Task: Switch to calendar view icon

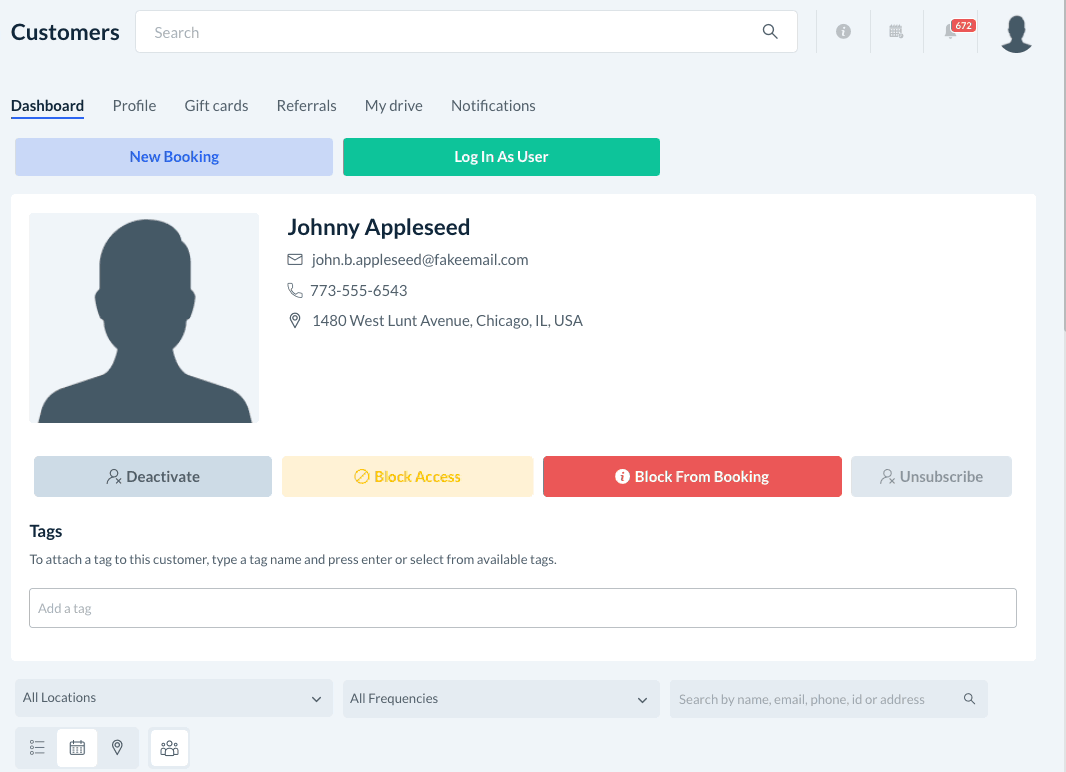Action: click(x=78, y=748)
